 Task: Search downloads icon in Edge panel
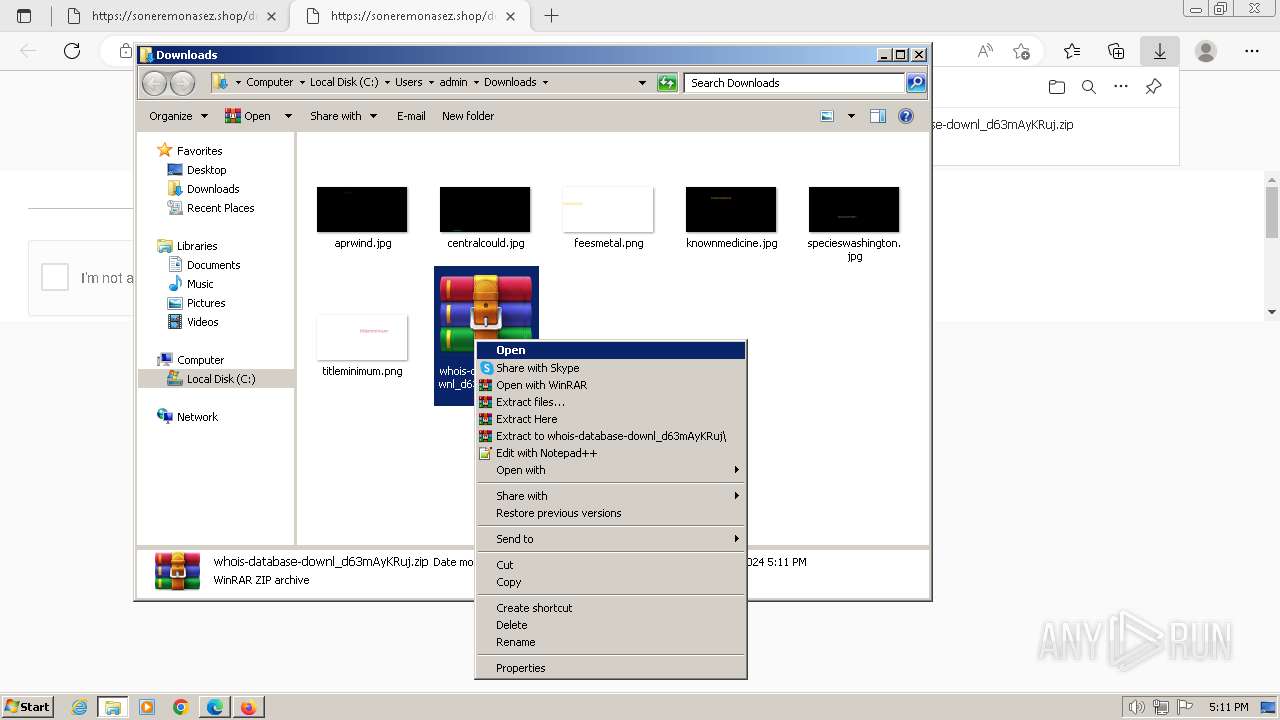click(1089, 87)
